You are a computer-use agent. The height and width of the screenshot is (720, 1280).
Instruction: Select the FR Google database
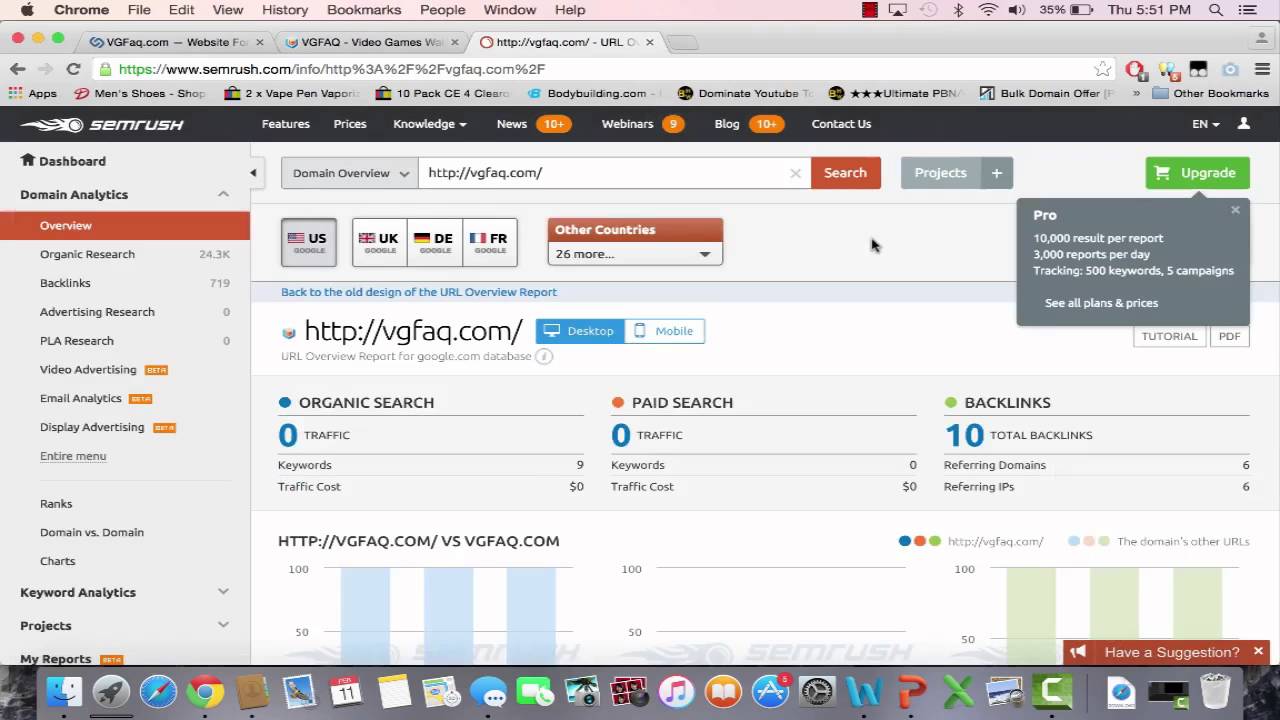pyautogui.click(x=490, y=242)
